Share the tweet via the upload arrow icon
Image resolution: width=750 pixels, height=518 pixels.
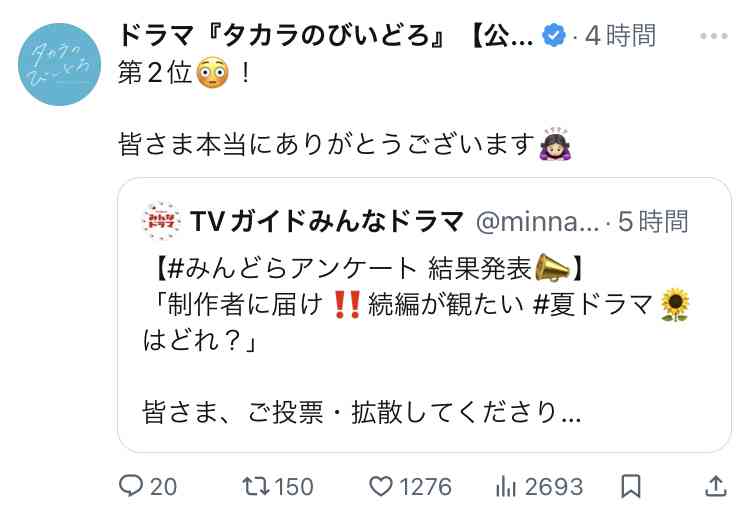click(716, 486)
